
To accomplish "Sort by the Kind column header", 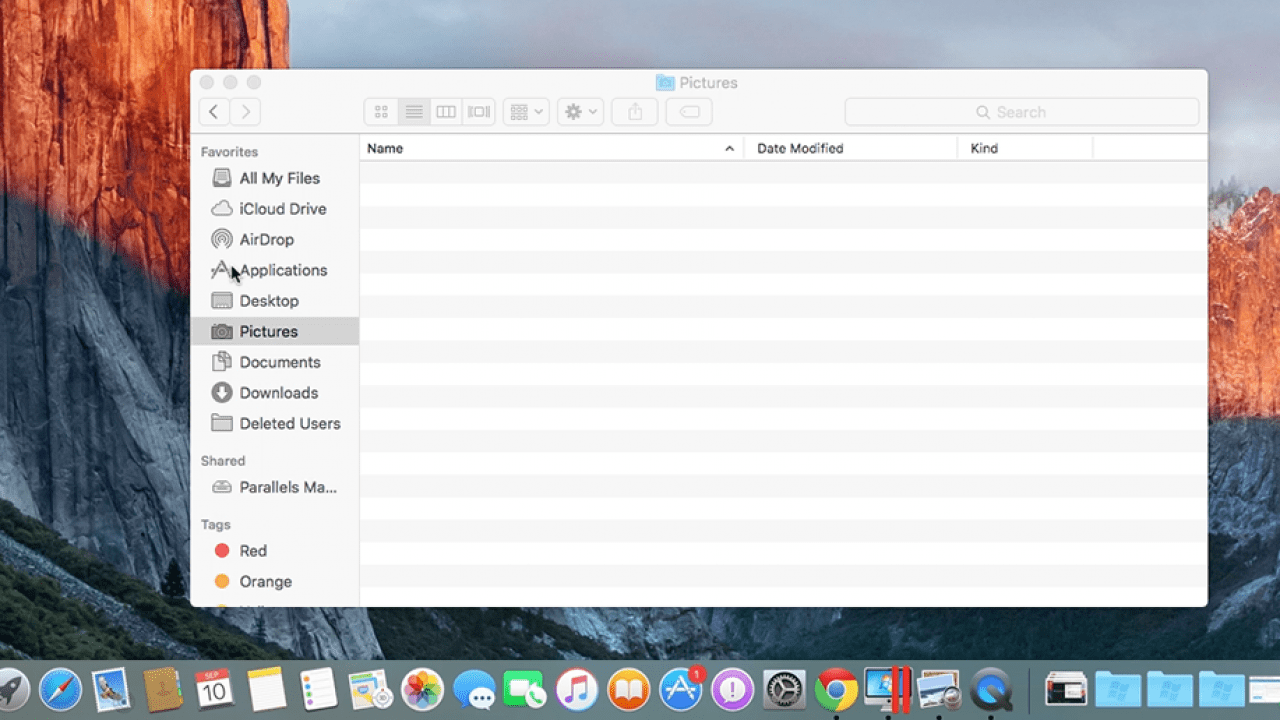I will coord(1025,148).
